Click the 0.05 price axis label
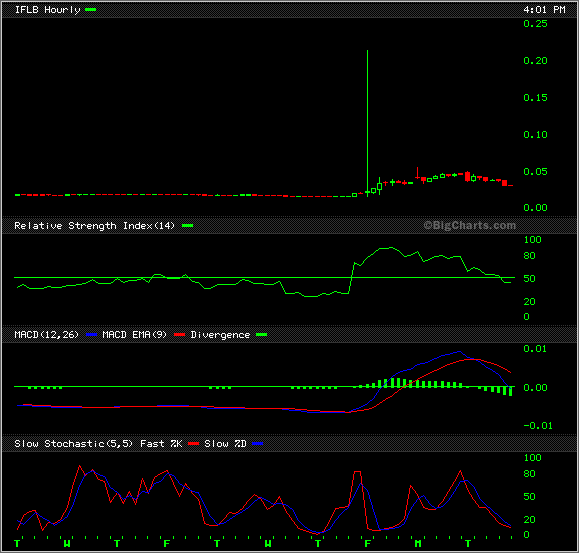579x553 pixels. coord(535,171)
